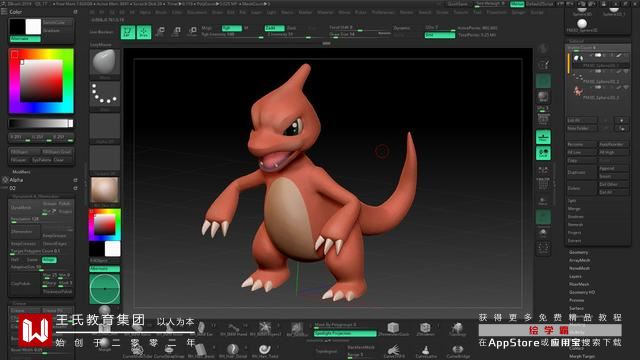Screen dimensions: 640x360
Task: Click the Alpha palette icon
Action: (x=5, y=180)
